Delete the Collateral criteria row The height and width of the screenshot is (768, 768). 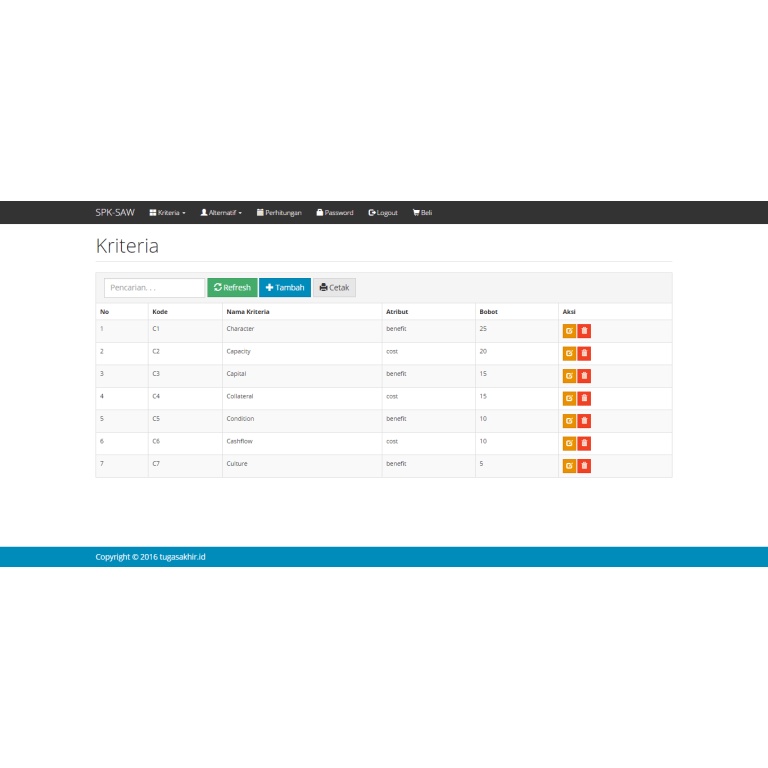584,399
